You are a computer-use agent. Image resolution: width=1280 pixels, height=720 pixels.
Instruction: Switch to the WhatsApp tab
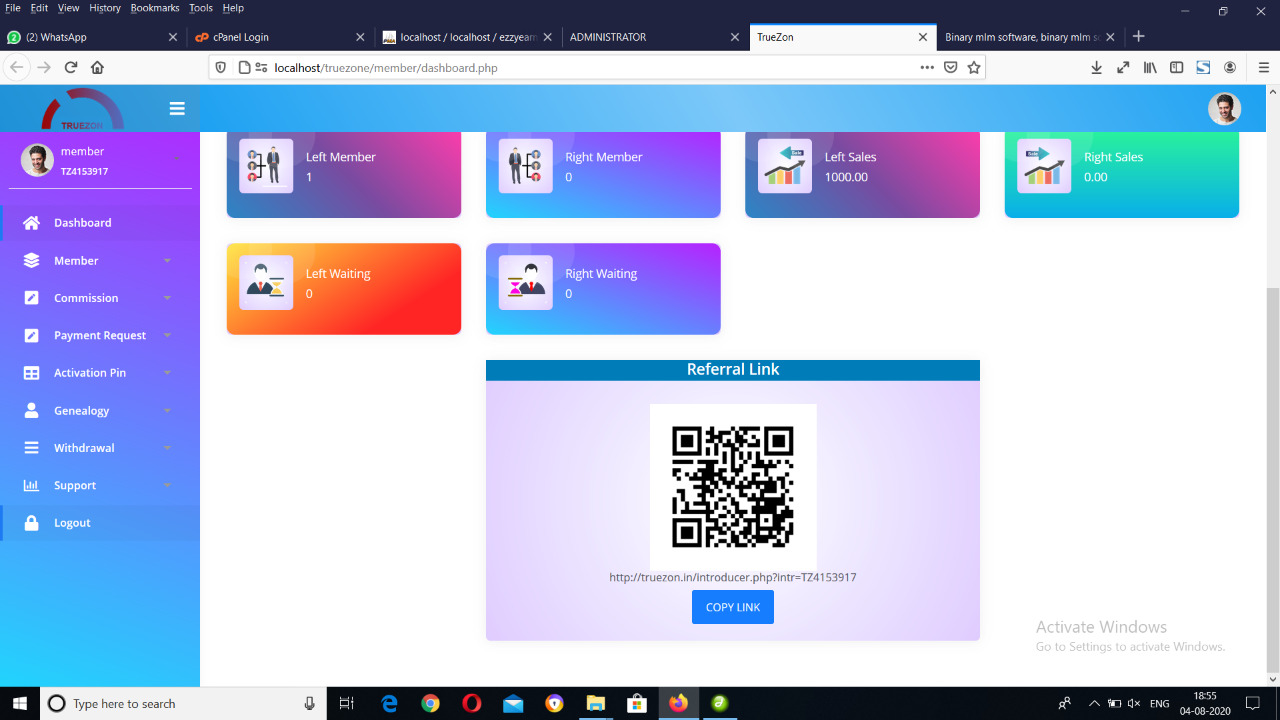tap(94, 37)
